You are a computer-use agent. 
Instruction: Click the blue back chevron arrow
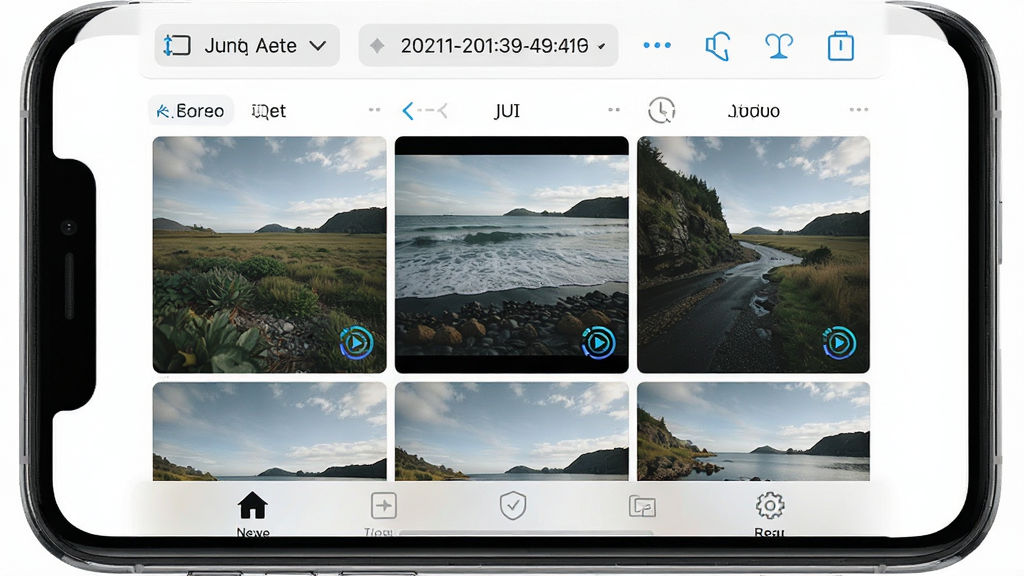(x=408, y=111)
